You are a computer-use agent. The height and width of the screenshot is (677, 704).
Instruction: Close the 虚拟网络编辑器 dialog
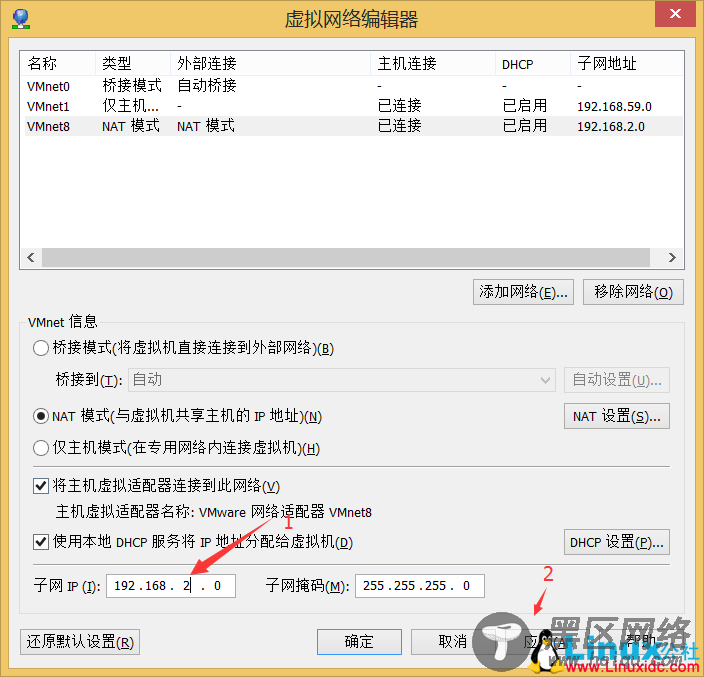click(x=675, y=14)
